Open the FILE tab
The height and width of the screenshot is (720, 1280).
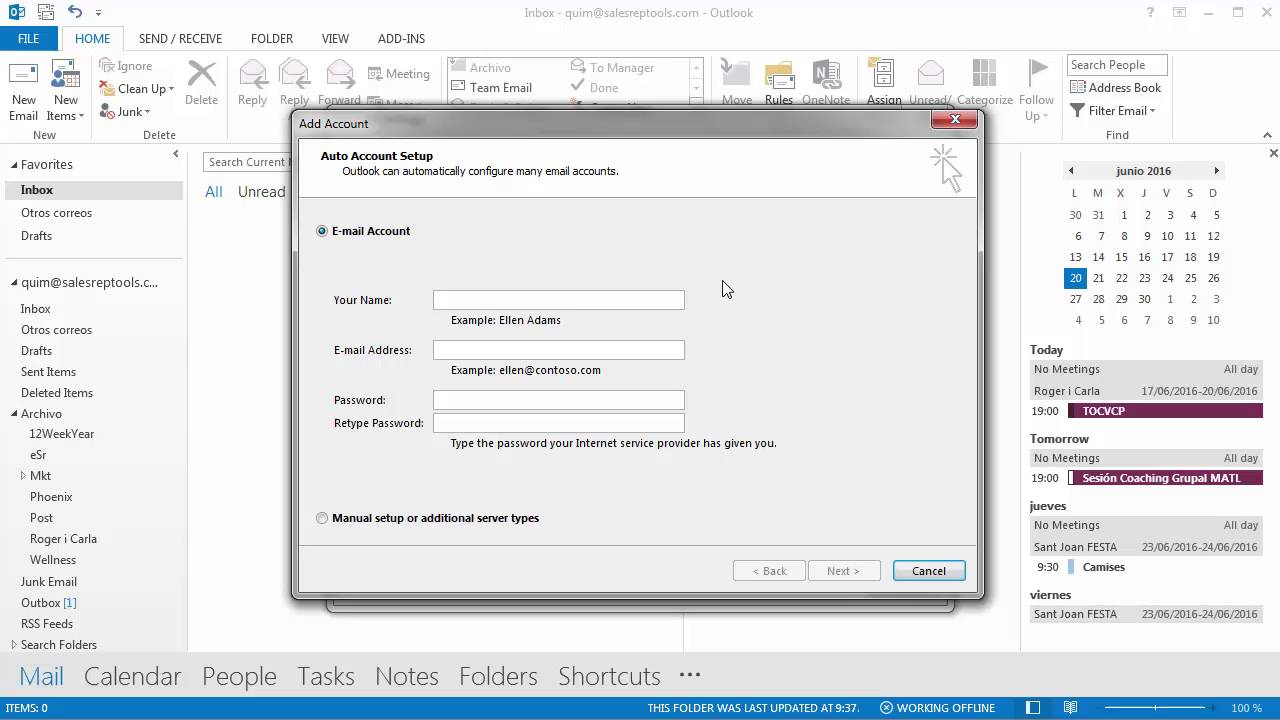29,38
